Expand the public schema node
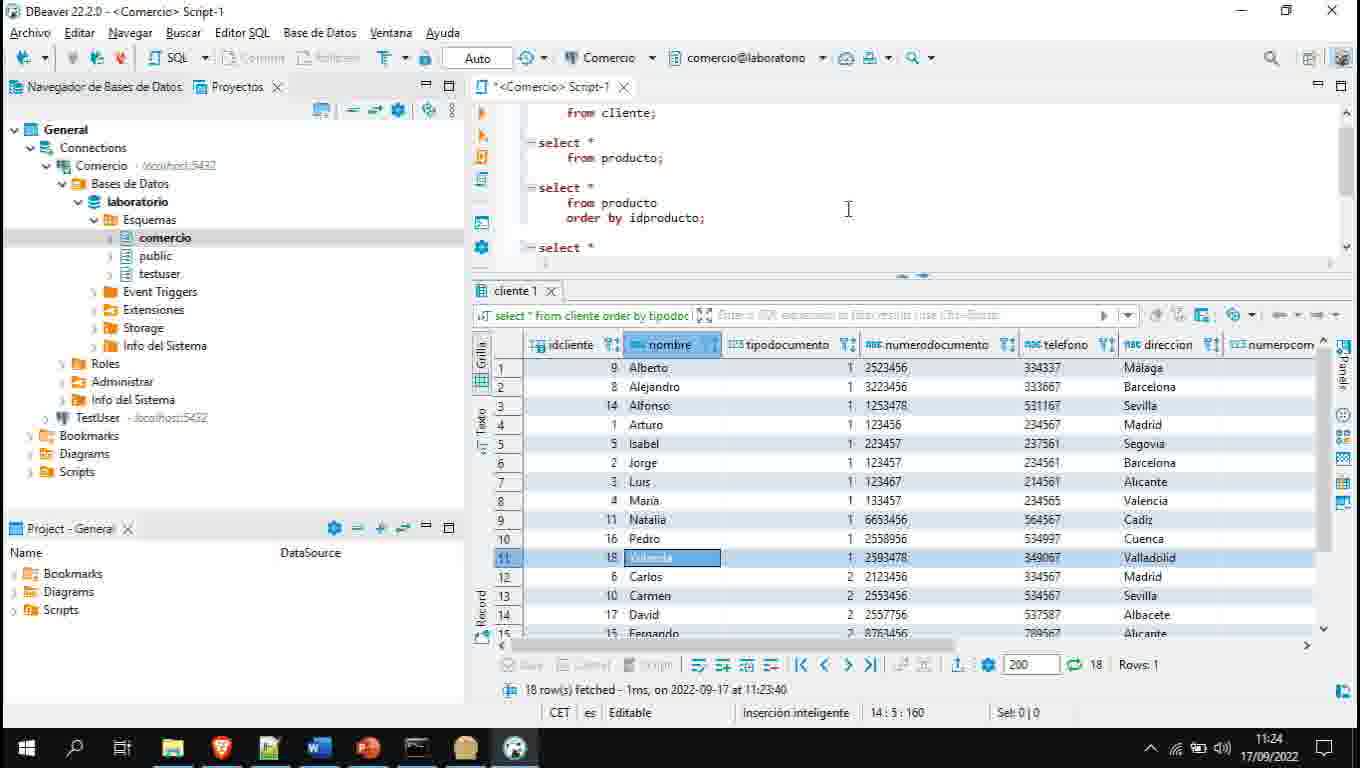This screenshot has height=768, width=1360. tap(111, 256)
